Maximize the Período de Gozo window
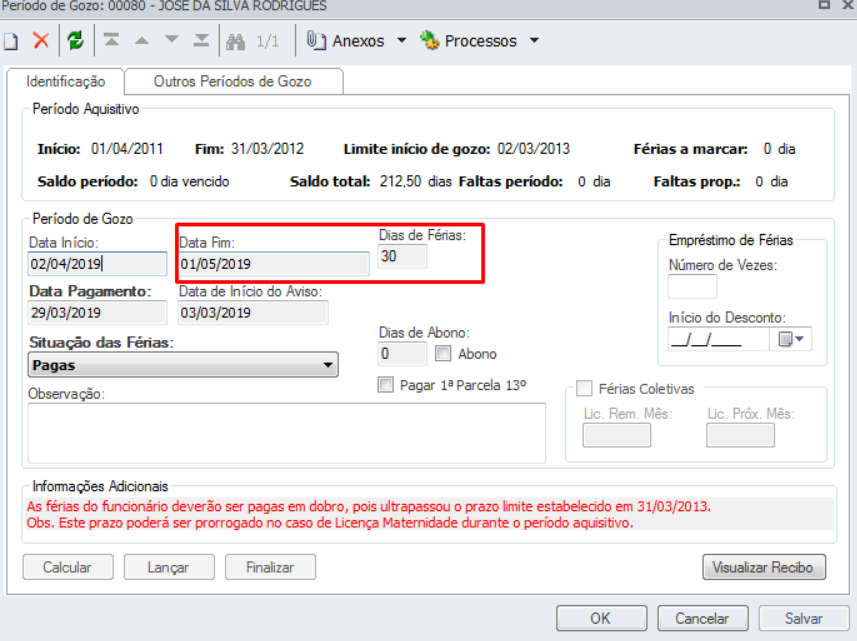Screen dimensions: 857x641 point(824,4)
